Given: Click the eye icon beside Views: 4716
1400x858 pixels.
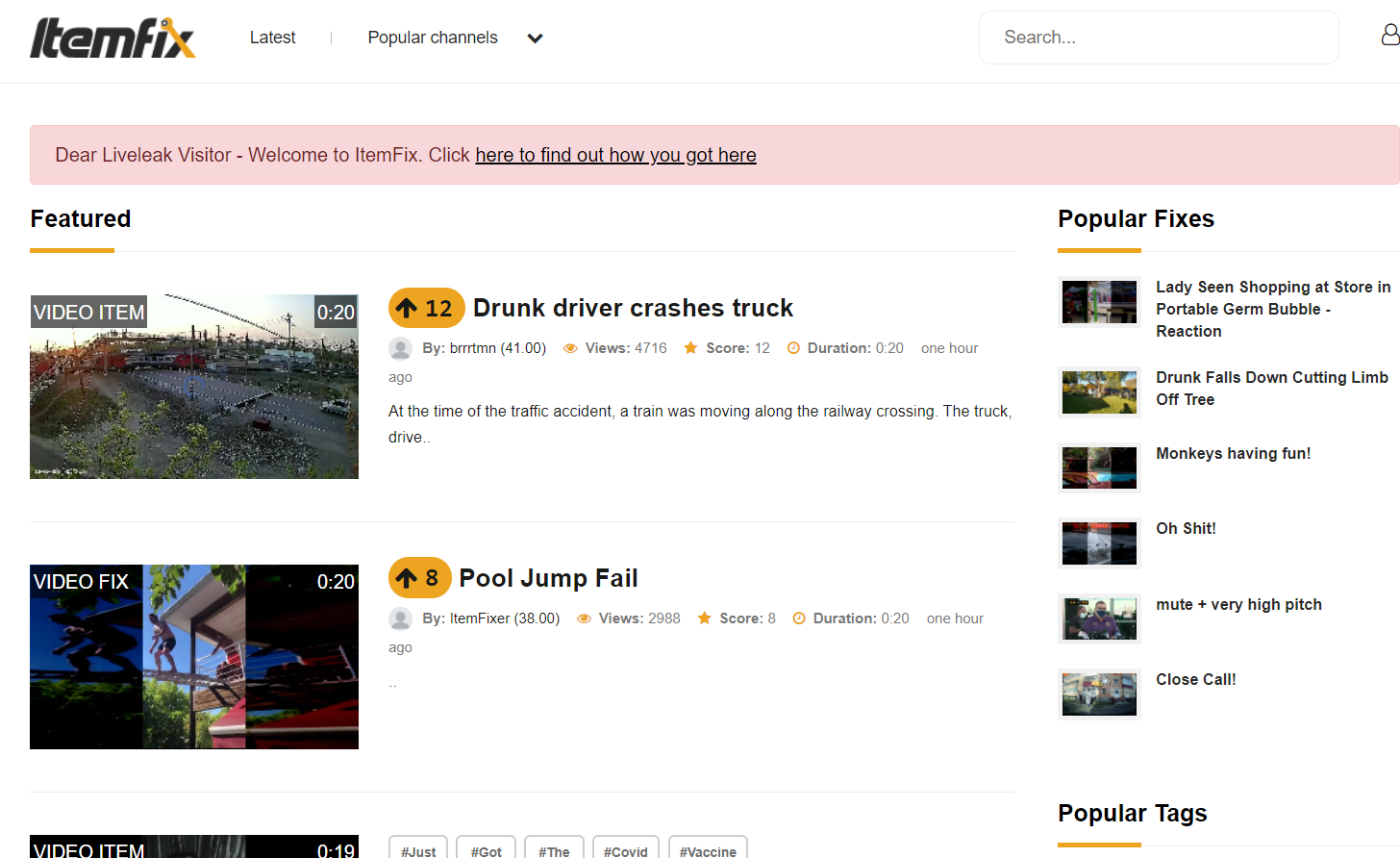Looking at the screenshot, I should 570,348.
